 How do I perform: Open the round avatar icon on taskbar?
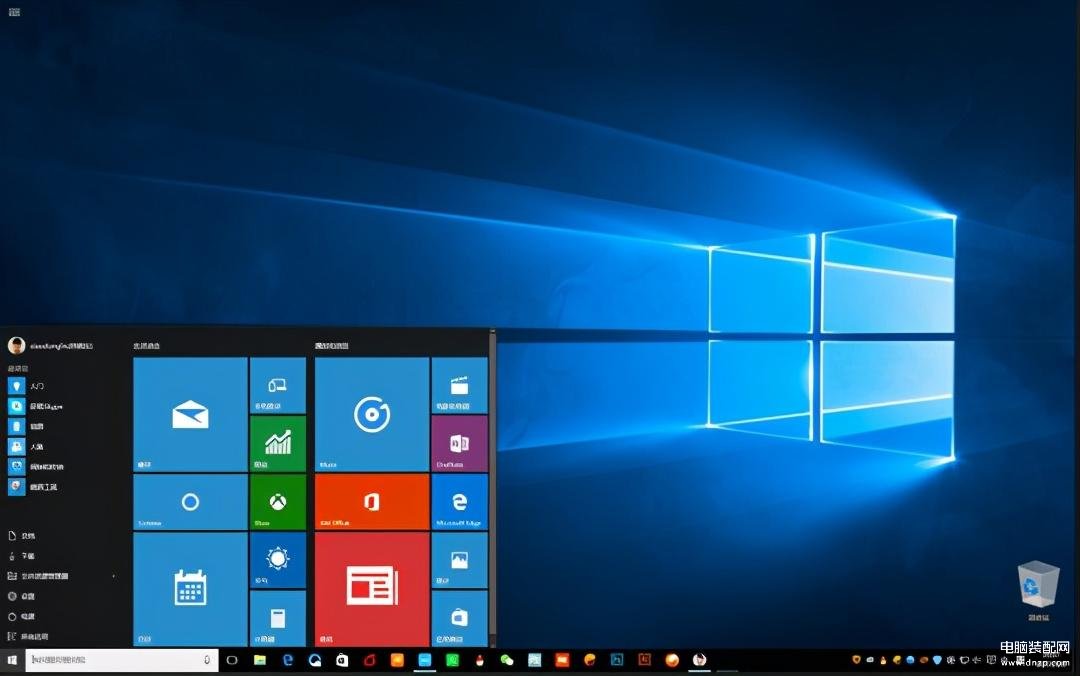click(x=699, y=660)
